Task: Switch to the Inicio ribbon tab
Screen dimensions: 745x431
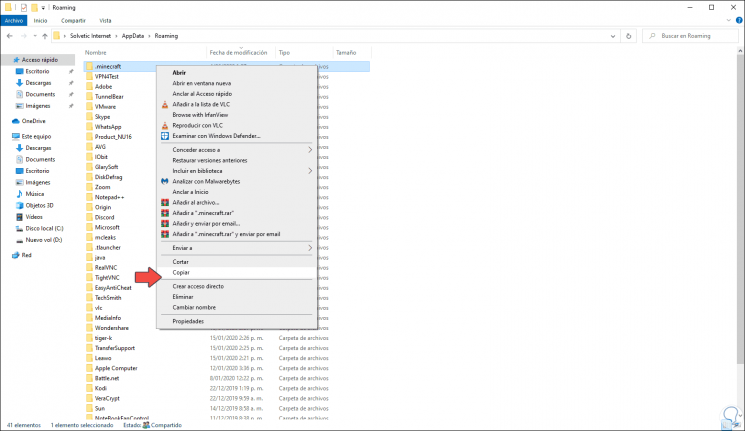Action: pos(40,20)
